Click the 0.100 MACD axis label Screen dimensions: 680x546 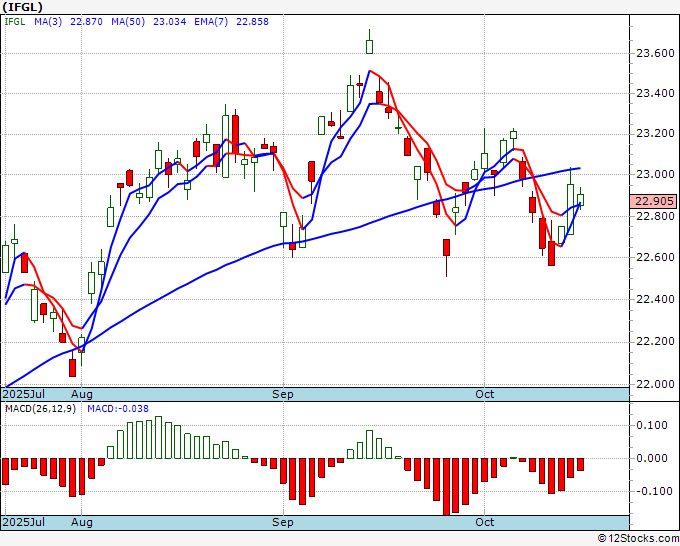pos(652,425)
